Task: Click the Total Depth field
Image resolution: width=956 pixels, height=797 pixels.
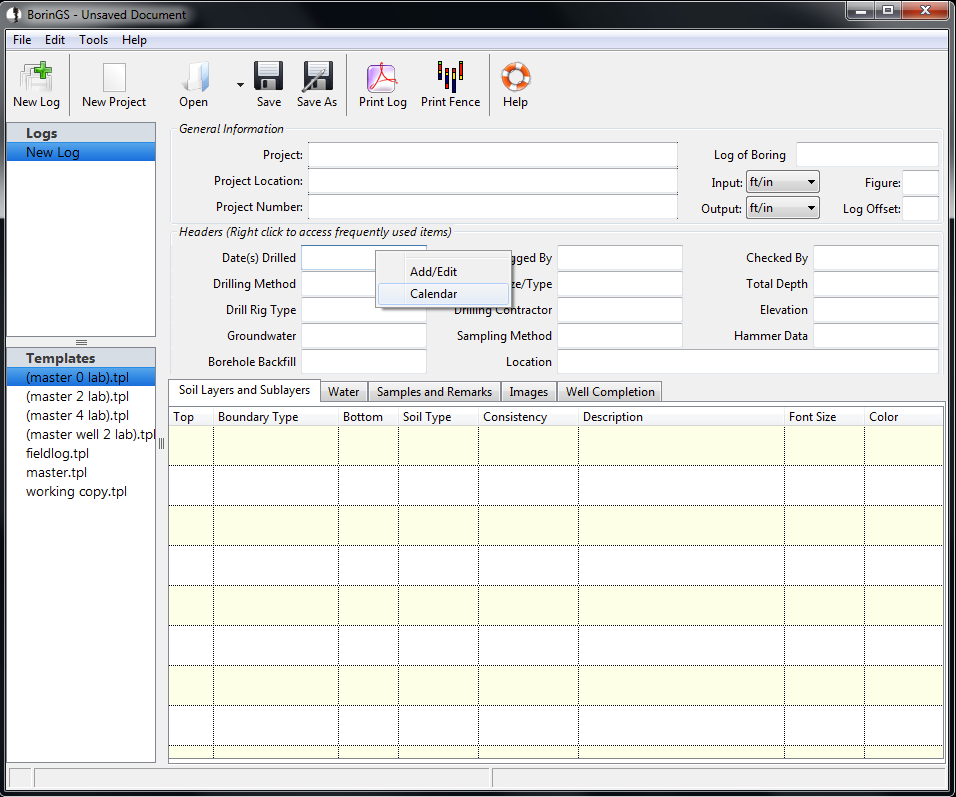Action: 876,284
